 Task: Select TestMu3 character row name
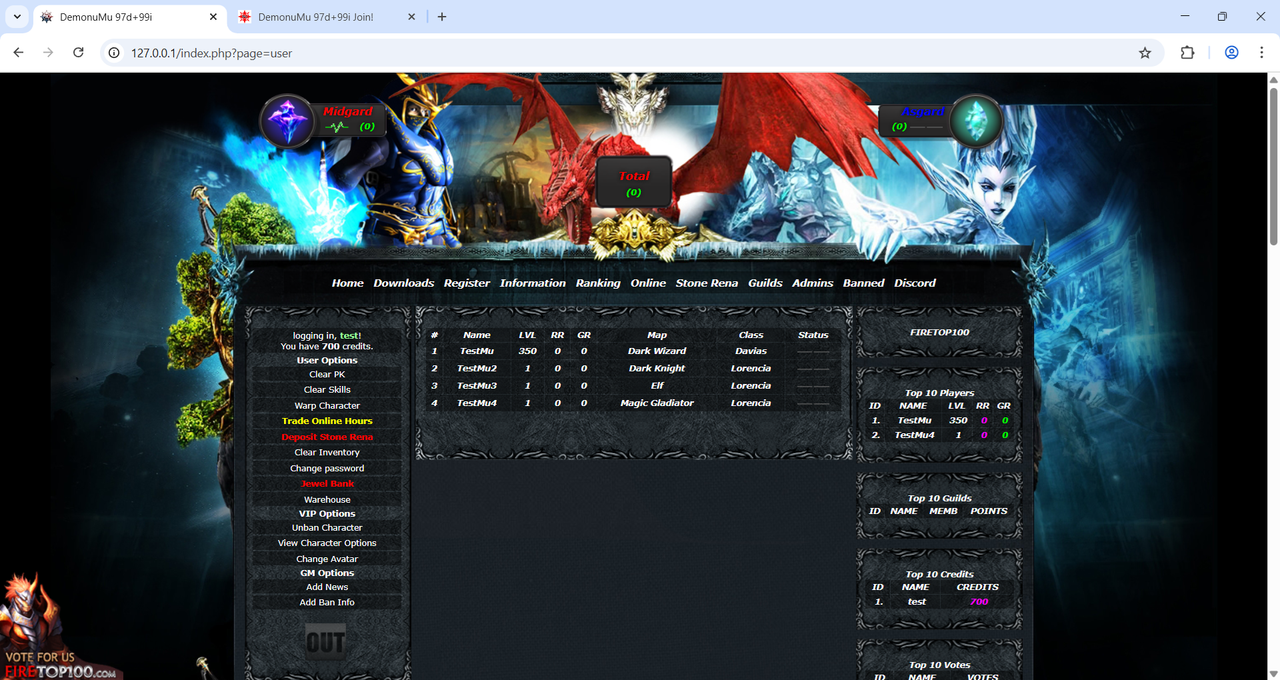coord(477,386)
